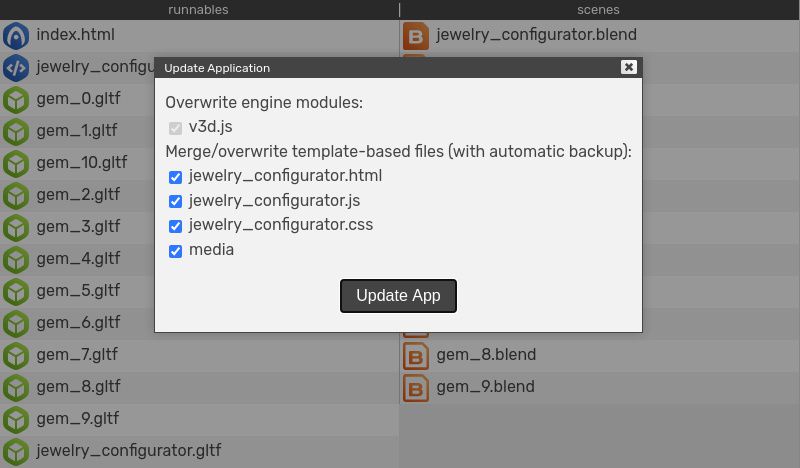Click the gem_0.gltf file icon
Viewport: 800px width, 468px height.
tap(16, 100)
